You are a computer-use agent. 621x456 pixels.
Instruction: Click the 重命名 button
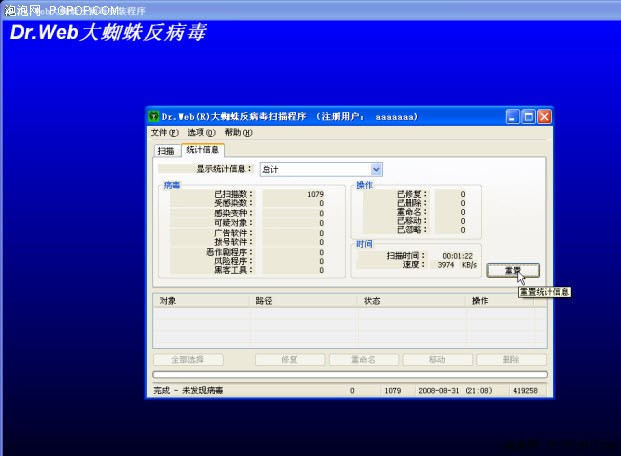(364, 360)
